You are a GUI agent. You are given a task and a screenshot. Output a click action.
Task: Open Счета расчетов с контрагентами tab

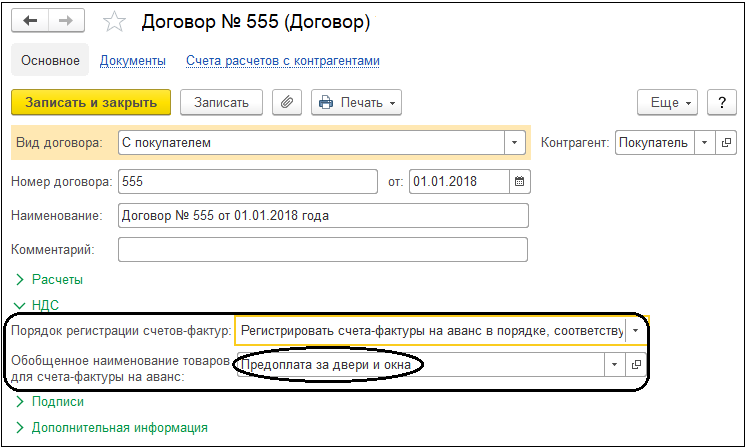(283, 61)
